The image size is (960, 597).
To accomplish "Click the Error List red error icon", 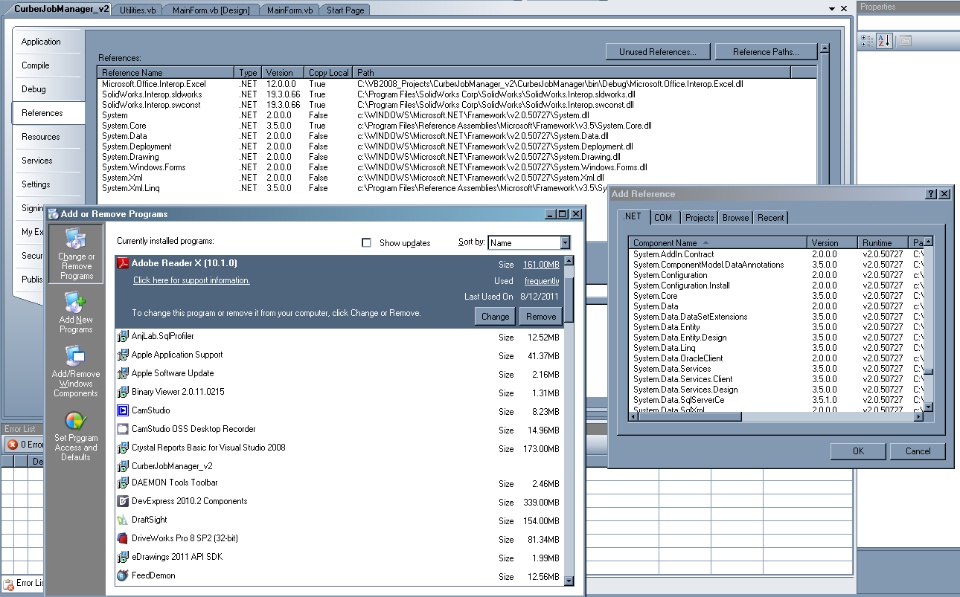I will point(12,445).
